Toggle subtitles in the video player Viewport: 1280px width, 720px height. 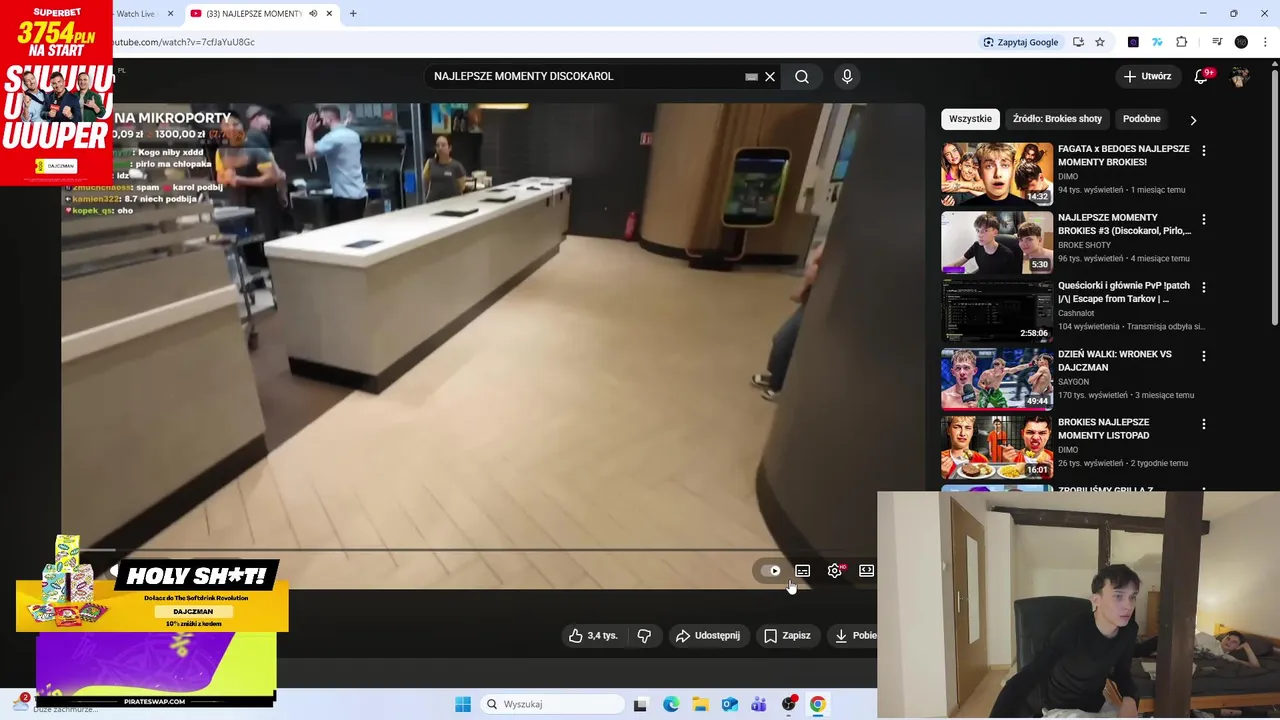pyautogui.click(x=802, y=571)
